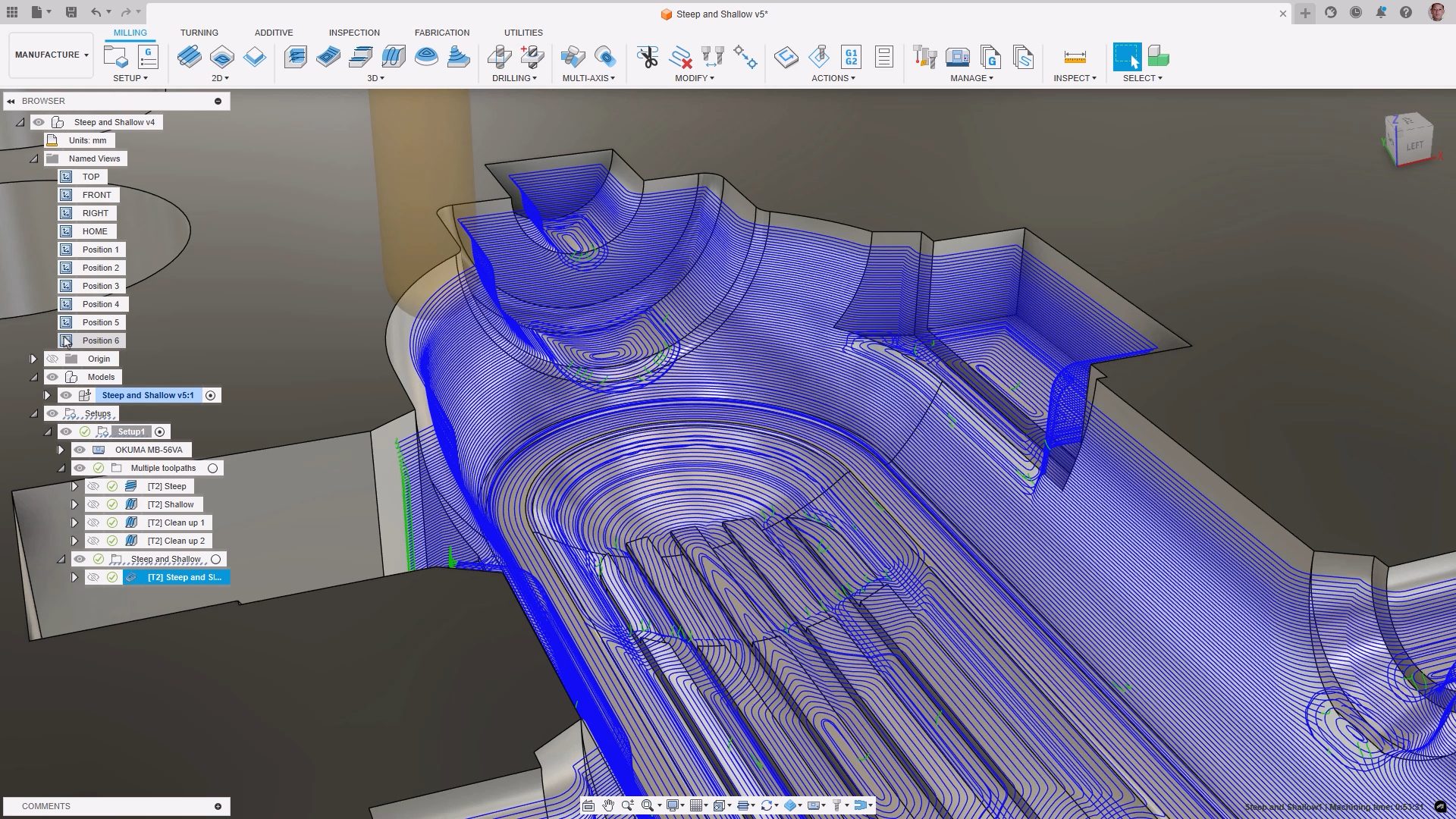The width and height of the screenshot is (1456, 819).
Task: Click the scissors Trim toolpath icon
Action: tap(647, 57)
